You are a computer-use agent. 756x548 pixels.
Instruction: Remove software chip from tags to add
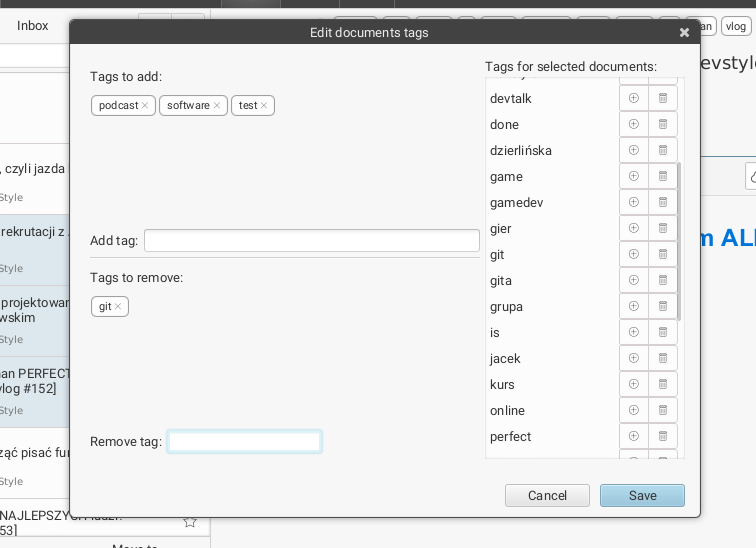(217, 106)
